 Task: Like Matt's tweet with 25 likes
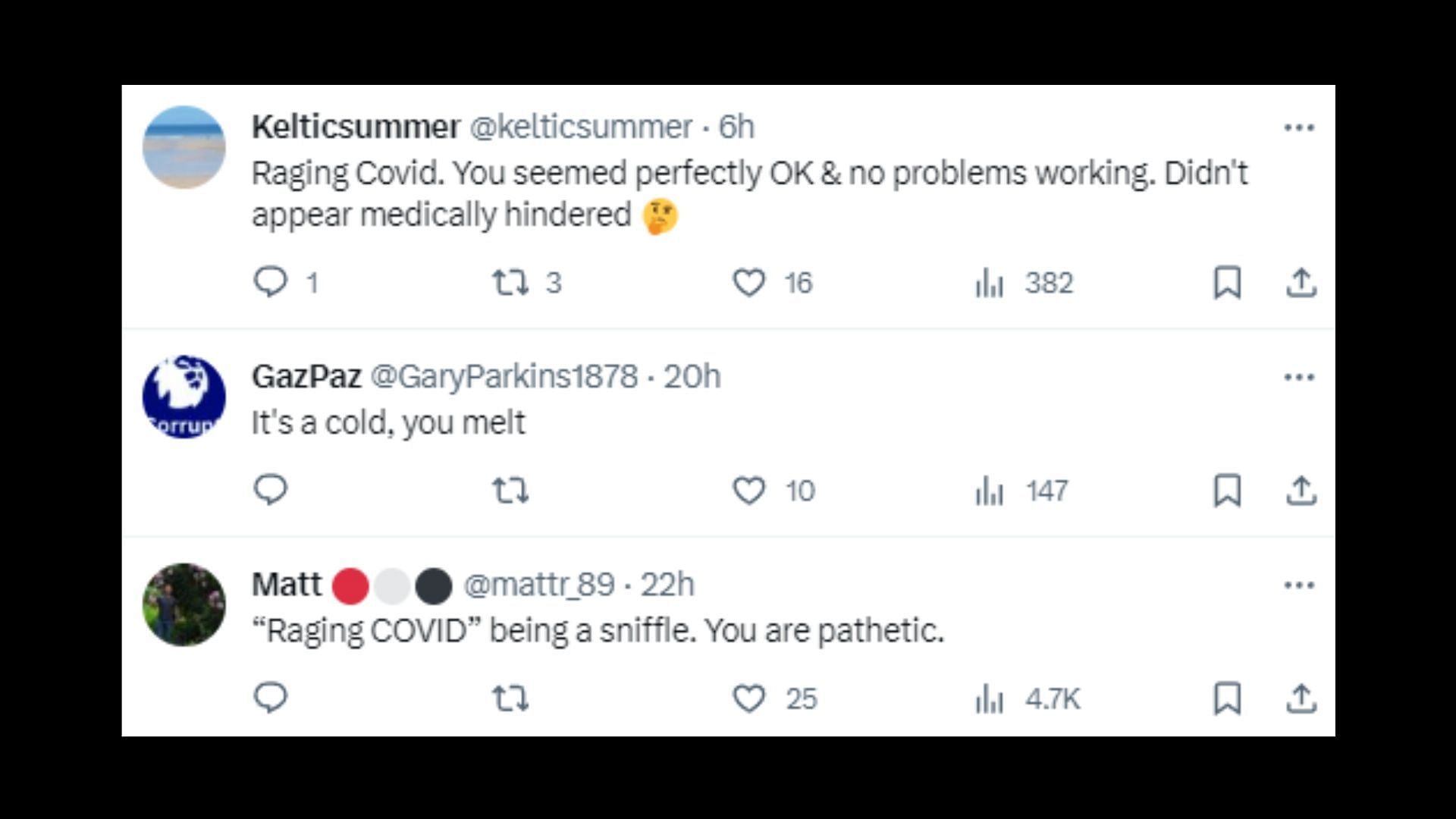click(748, 698)
